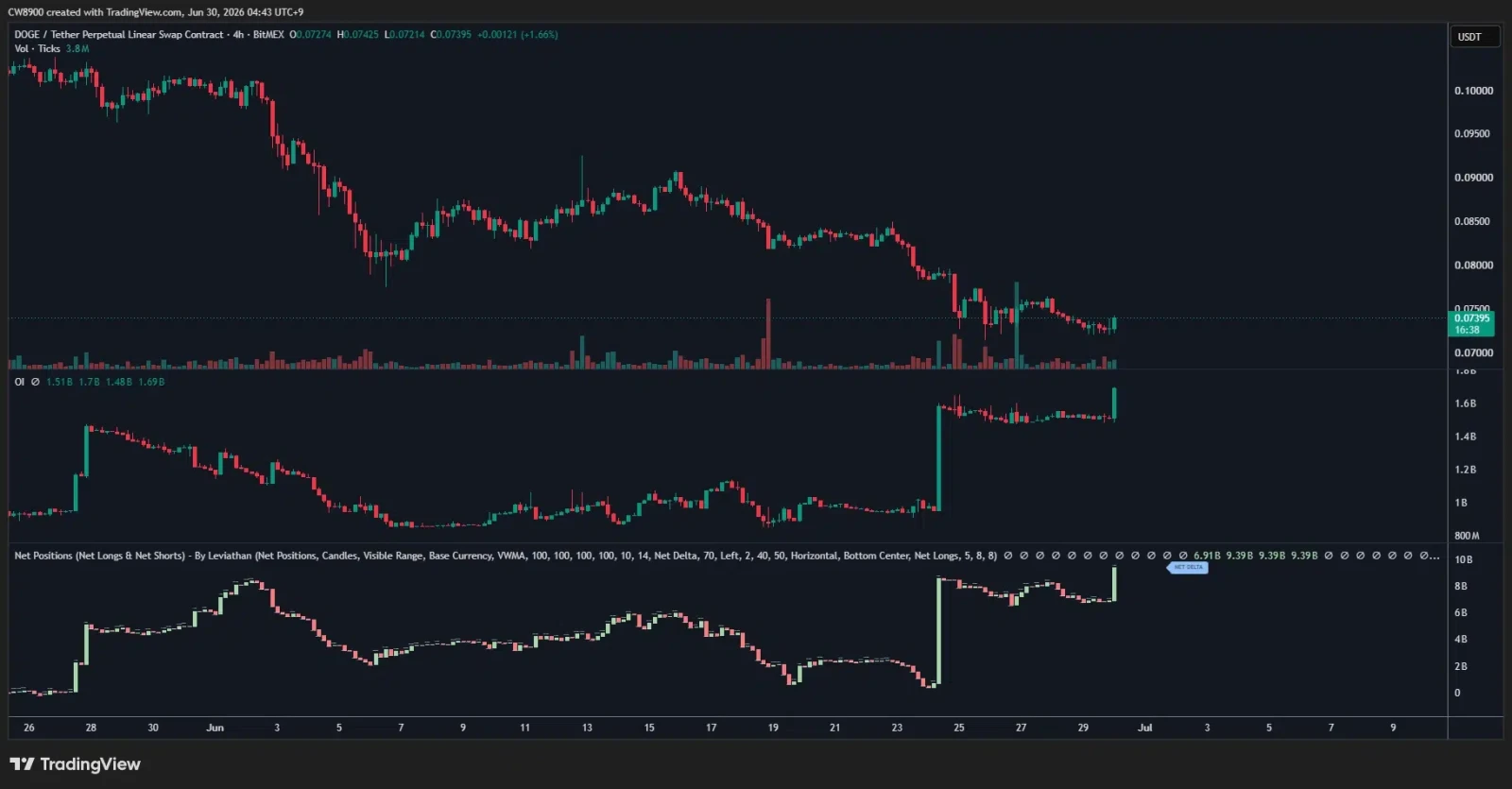1512x789 pixels.
Task: Click the 25 date axis label
Action: (959, 728)
